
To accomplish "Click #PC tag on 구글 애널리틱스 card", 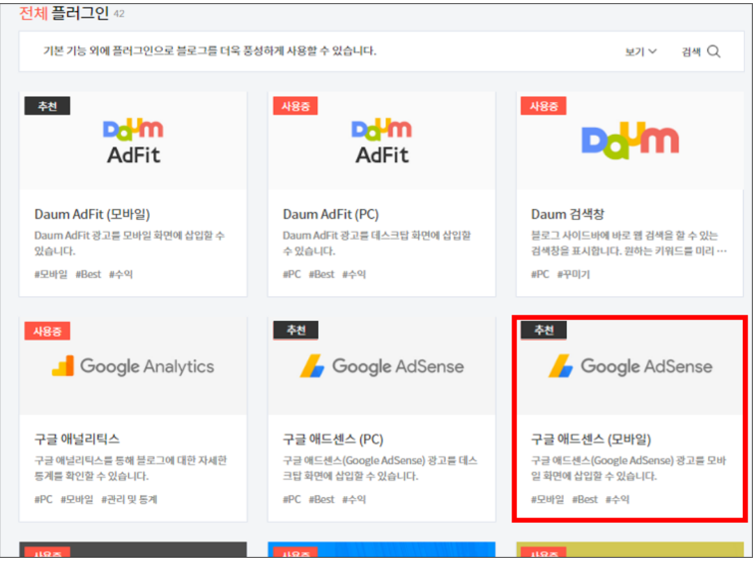I will pyautogui.click(x=43, y=499).
